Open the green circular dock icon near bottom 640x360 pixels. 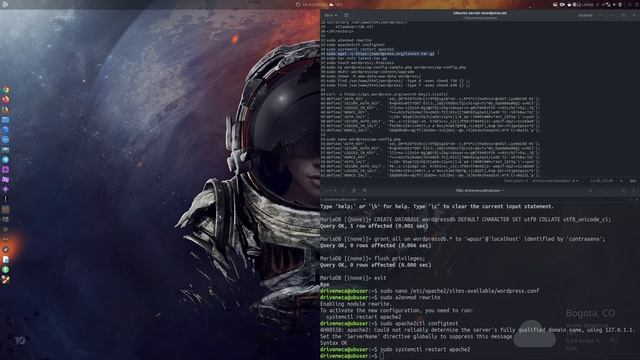click(x=6, y=269)
